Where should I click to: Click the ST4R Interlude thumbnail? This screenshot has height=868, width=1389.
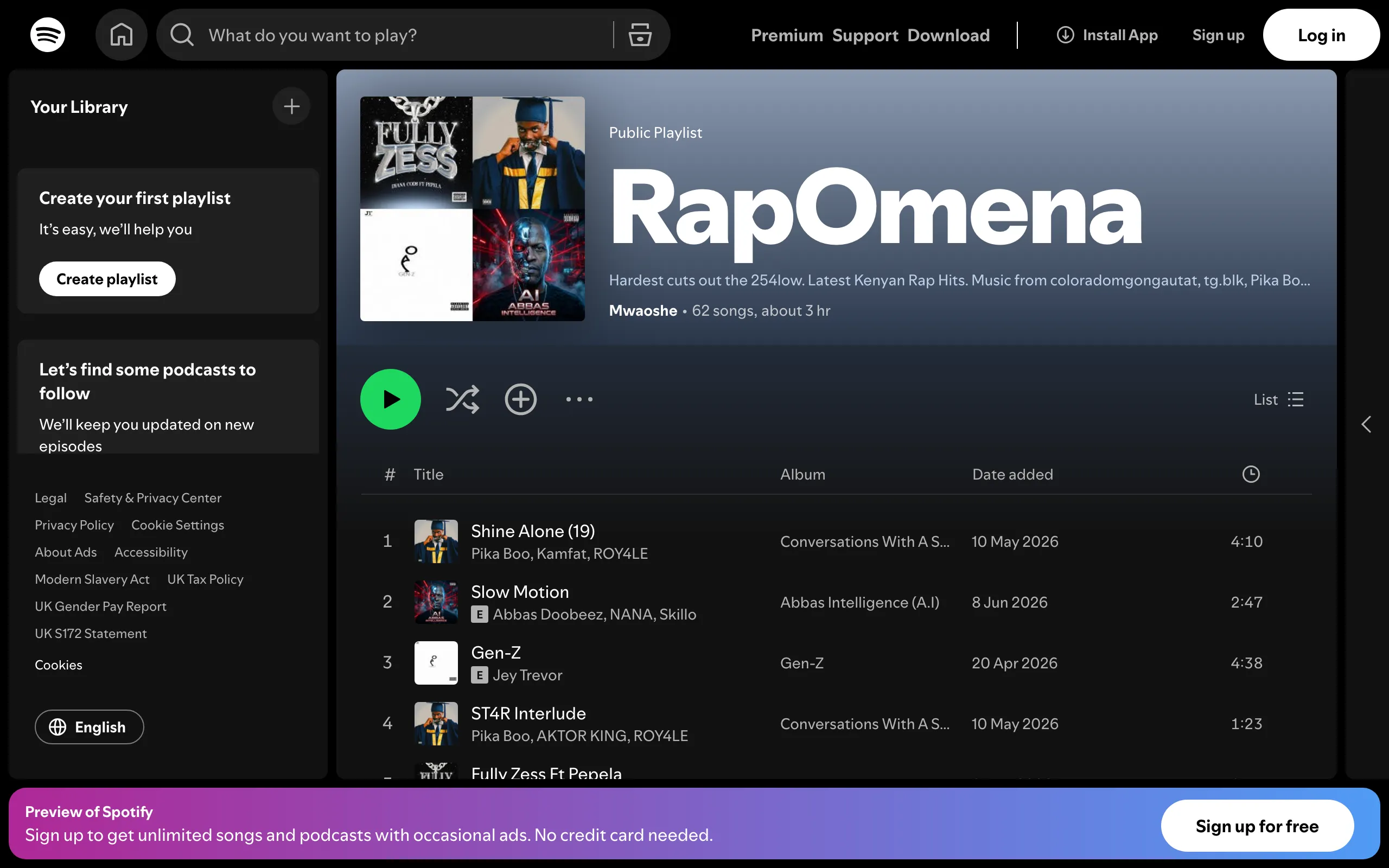tap(436, 724)
